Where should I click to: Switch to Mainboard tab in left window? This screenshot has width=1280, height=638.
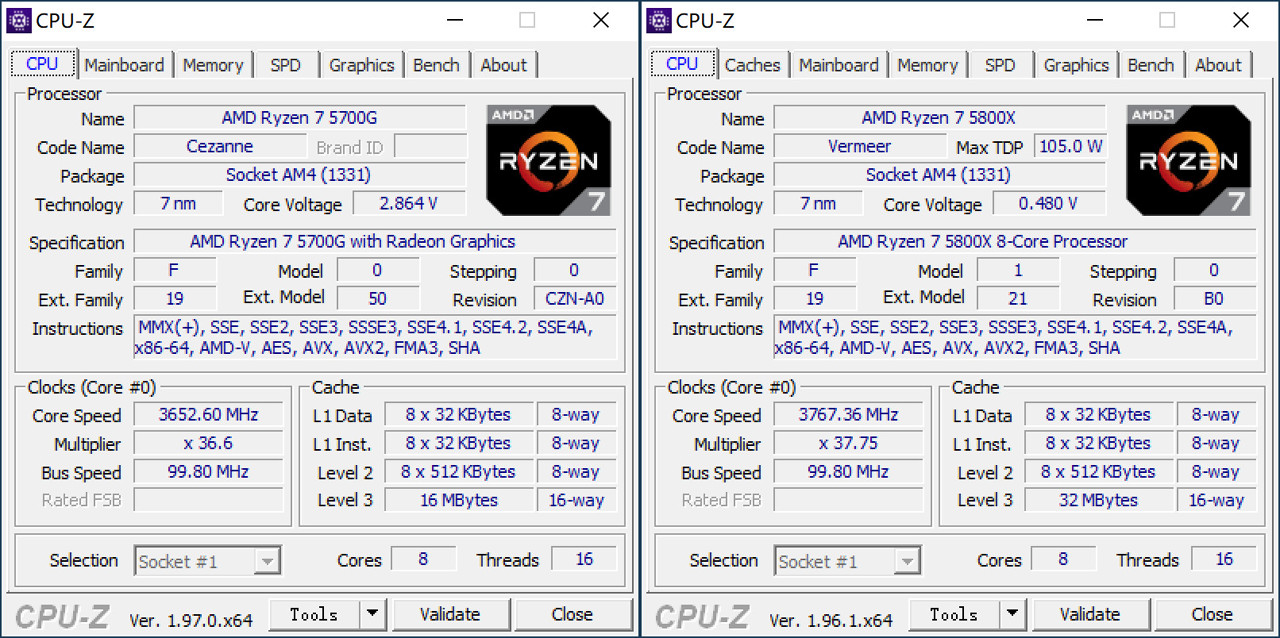point(124,65)
